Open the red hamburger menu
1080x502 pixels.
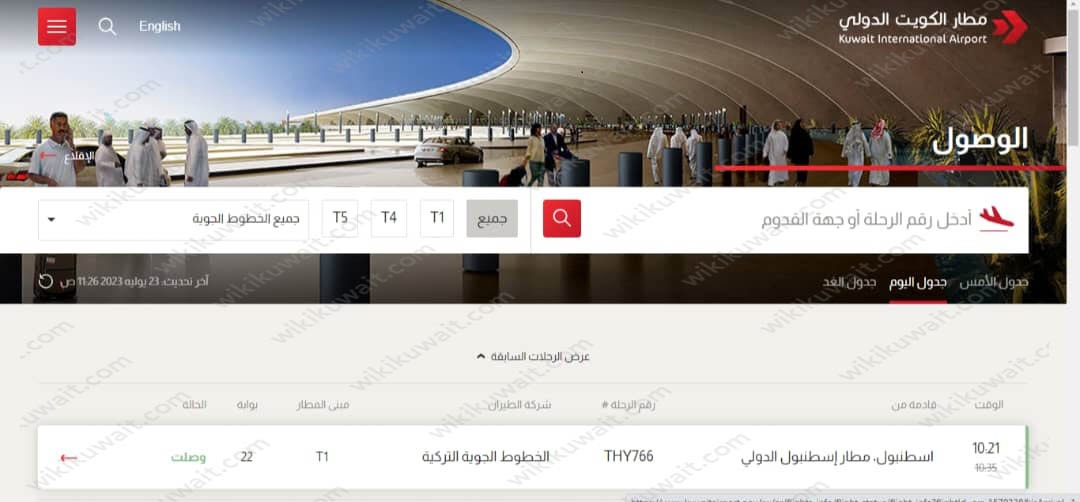pos(57,27)
